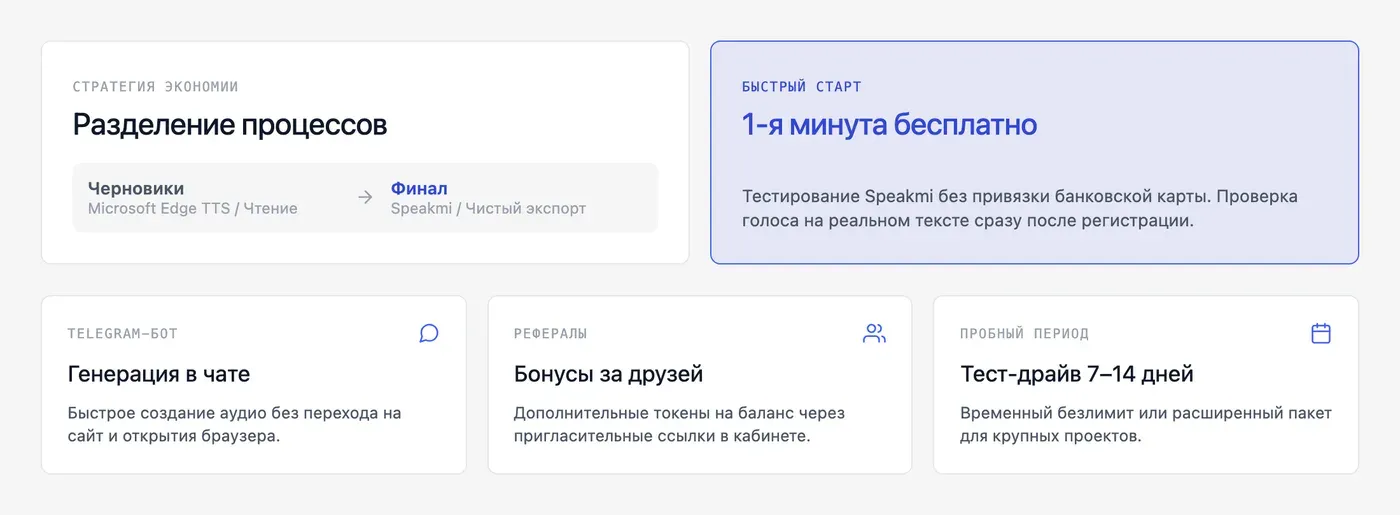Click the 'Разделение процессов' heading
This screenshot has width=1400, height=515.
coord(230,125)
